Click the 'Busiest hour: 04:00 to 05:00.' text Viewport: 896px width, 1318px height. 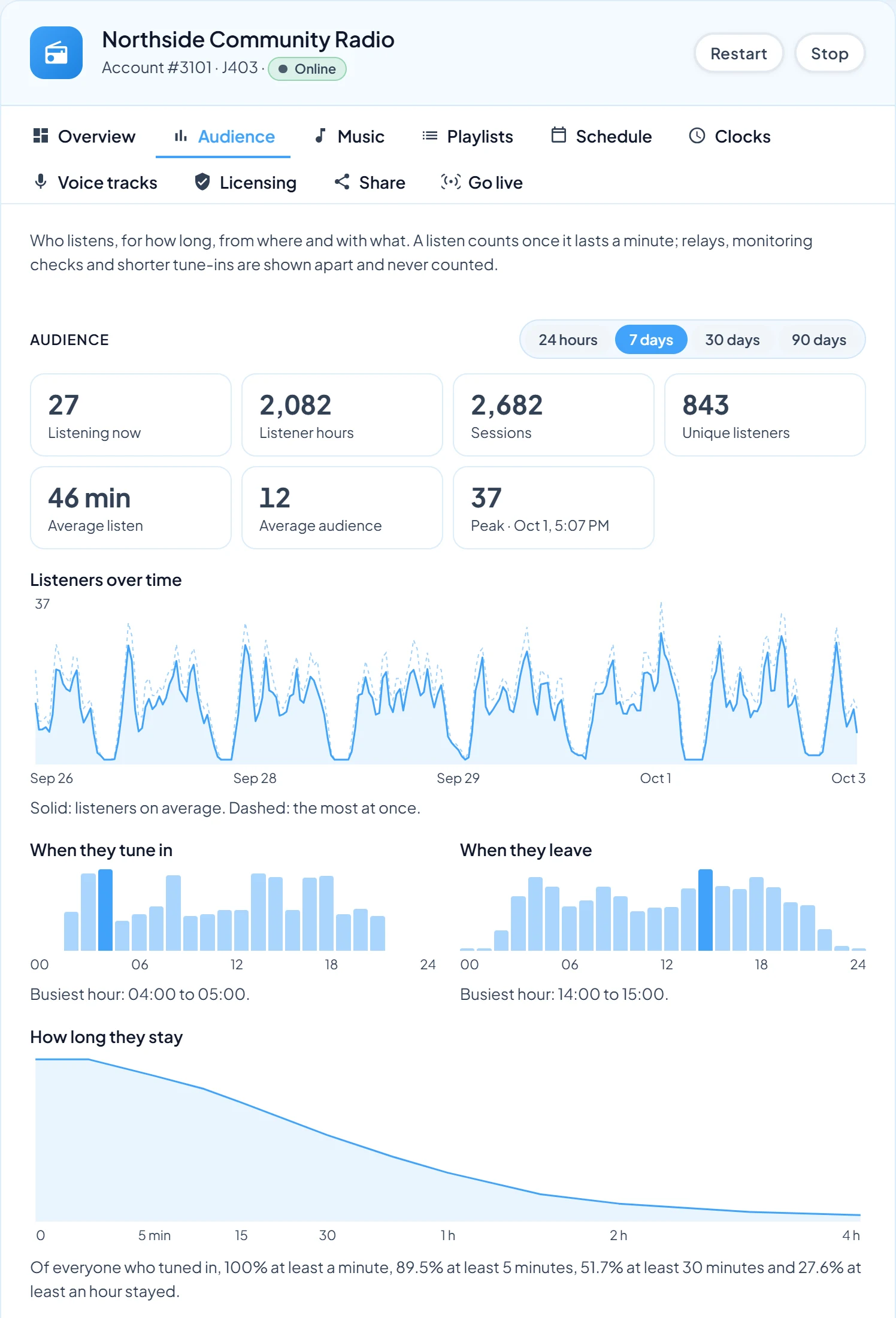pyautogui.click(x=140, y=994)
